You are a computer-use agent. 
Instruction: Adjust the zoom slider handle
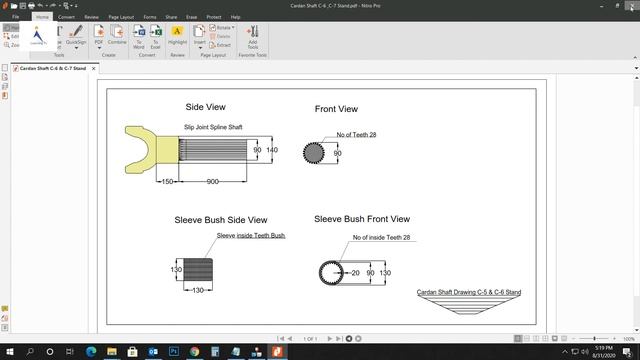[x=594, y=339]
